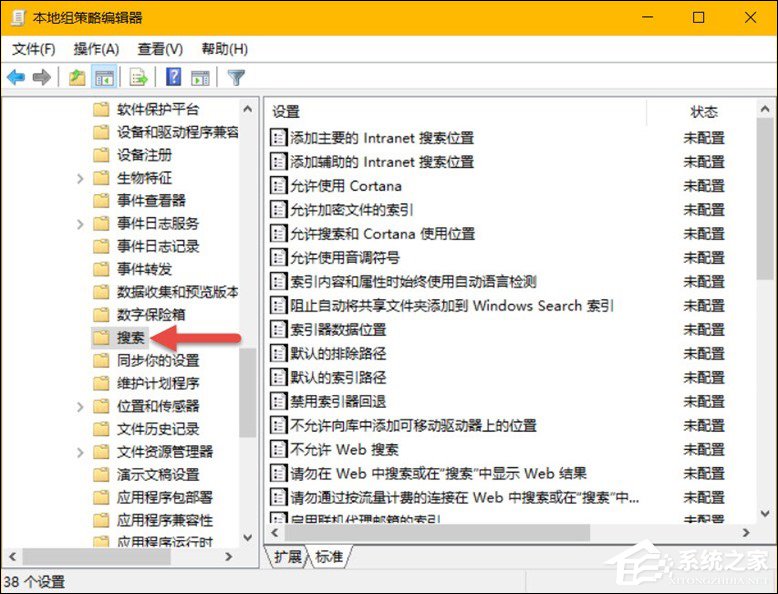This screenshot has height=594, width=778.
Task: Click the Forward arrow toolbar icon
Action: pos(42,77)
